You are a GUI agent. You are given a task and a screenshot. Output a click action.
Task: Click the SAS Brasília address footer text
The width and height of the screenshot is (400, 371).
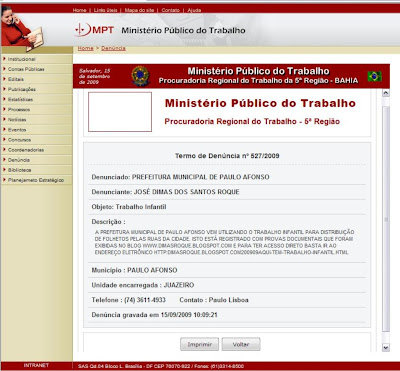[x=161, y=366]
